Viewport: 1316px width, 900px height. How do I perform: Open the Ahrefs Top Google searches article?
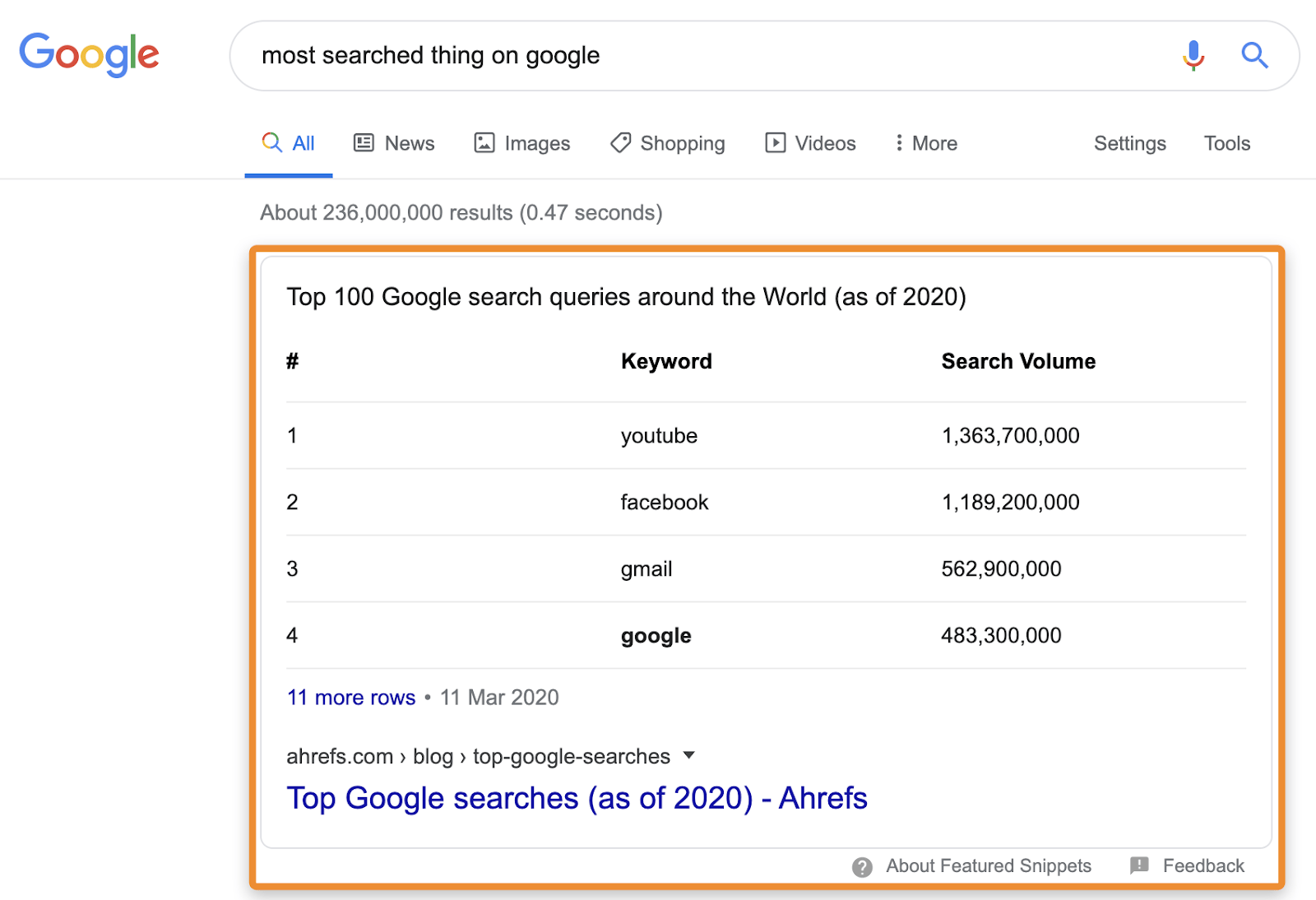pyautogui.click(x=576, y=797)
